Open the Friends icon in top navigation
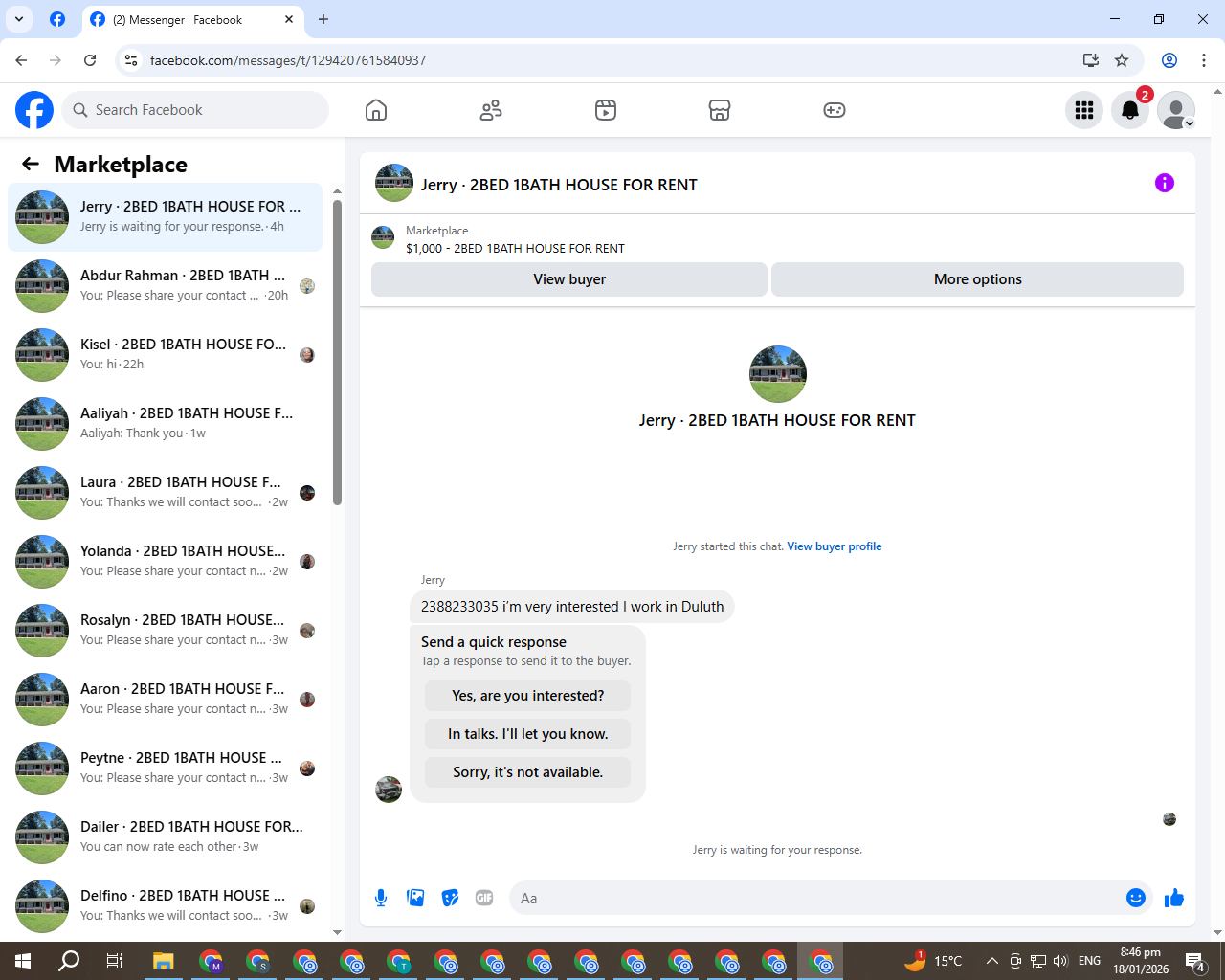 coord(491,110)
